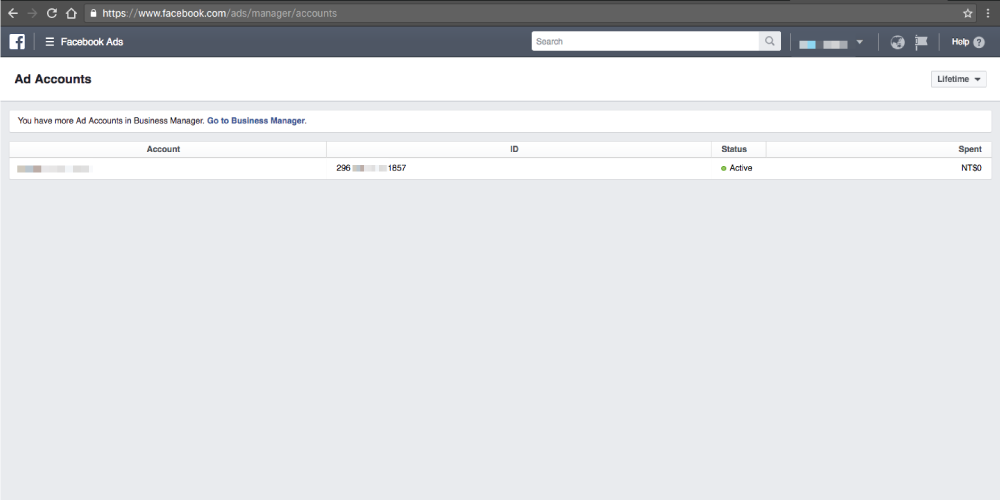Click the green Active status dot

tap(723, 168)
